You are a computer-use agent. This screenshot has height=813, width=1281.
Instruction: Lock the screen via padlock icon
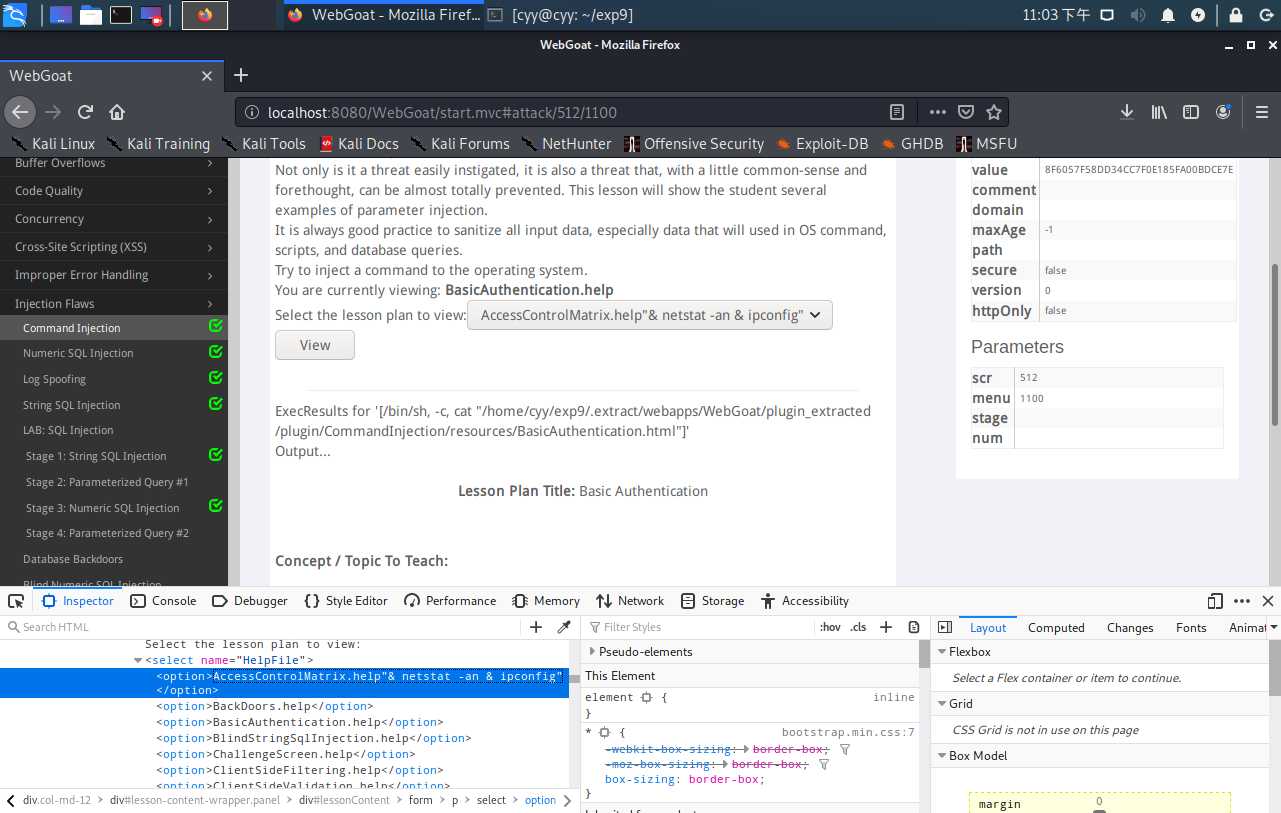[1236, 15]
